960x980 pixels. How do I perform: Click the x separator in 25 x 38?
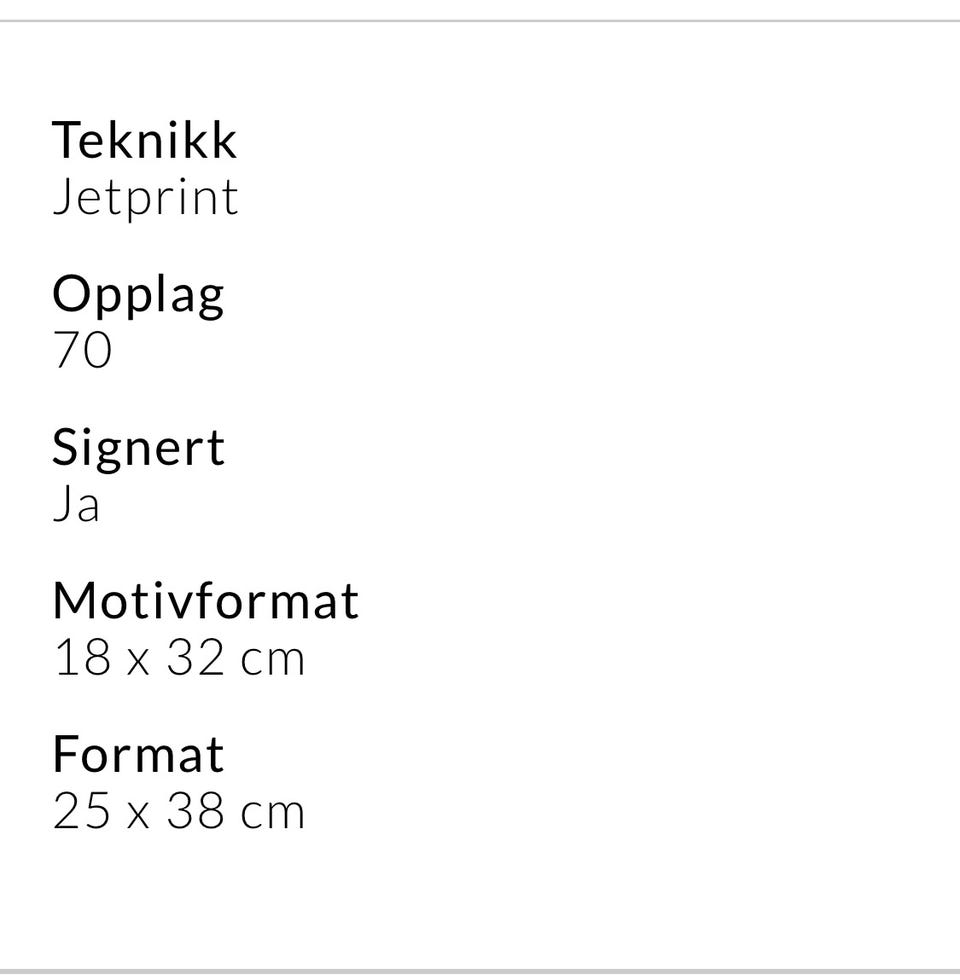[139, 816]
